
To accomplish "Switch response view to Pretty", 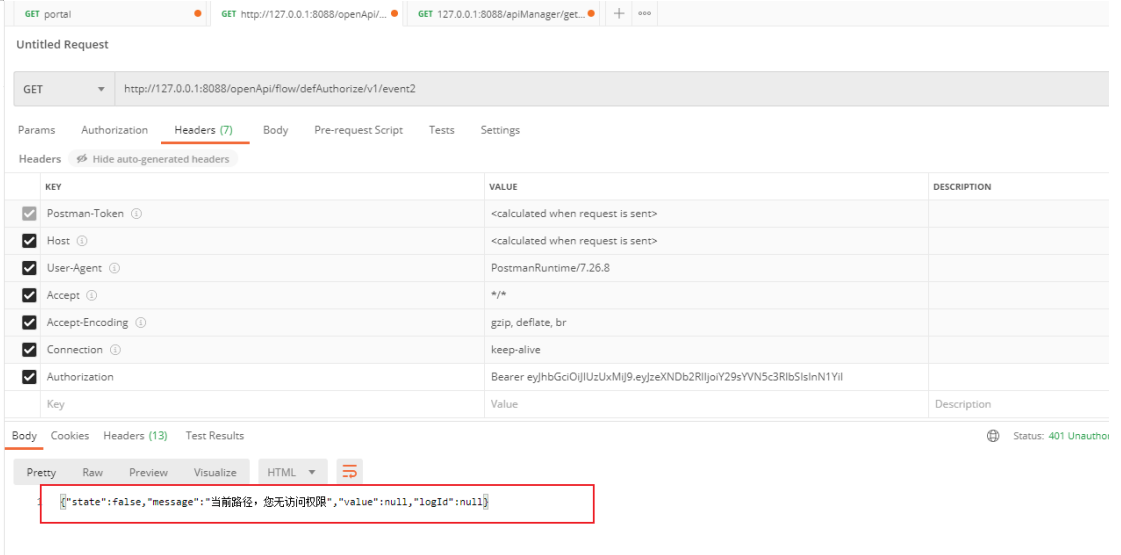I will click(x=41, y=472).
